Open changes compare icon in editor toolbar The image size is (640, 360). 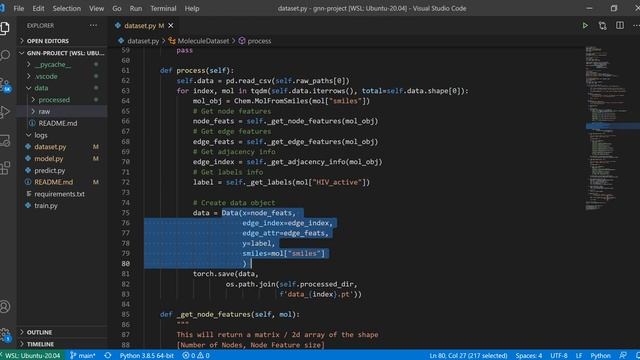[602, 26]
